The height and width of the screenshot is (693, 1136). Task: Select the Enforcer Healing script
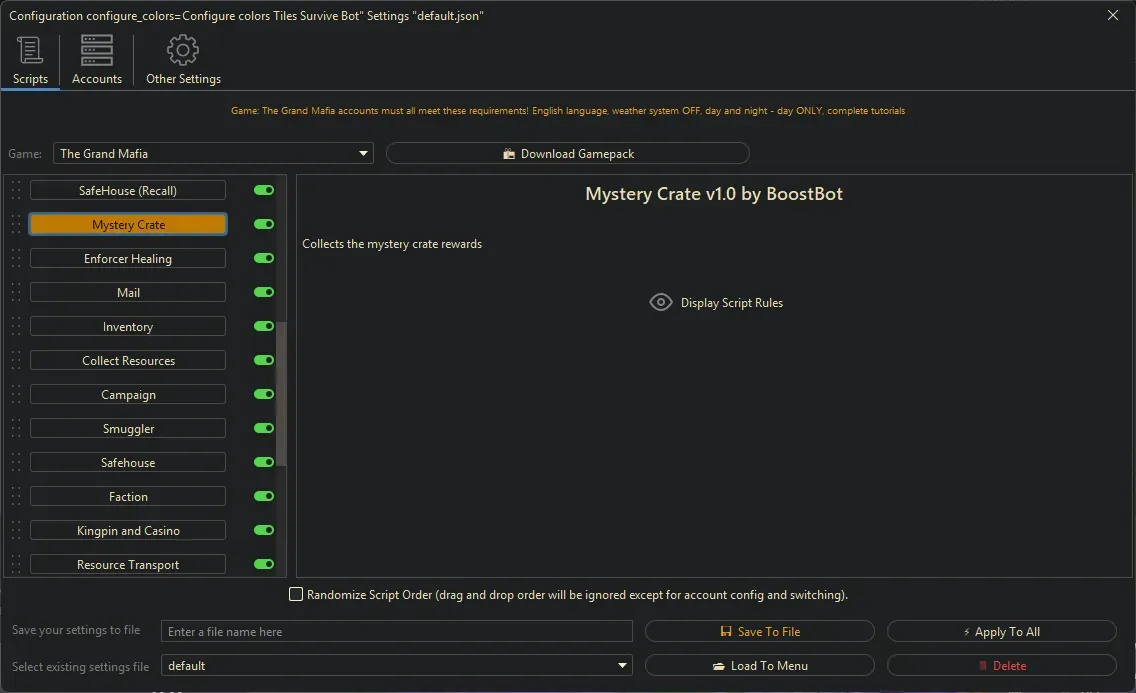click(x=128, y=259)
